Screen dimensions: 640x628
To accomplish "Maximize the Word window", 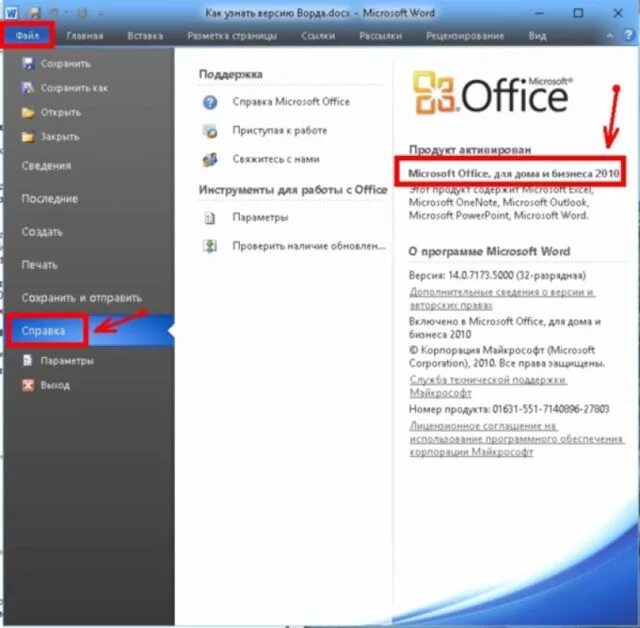I will tap(578, 13).
